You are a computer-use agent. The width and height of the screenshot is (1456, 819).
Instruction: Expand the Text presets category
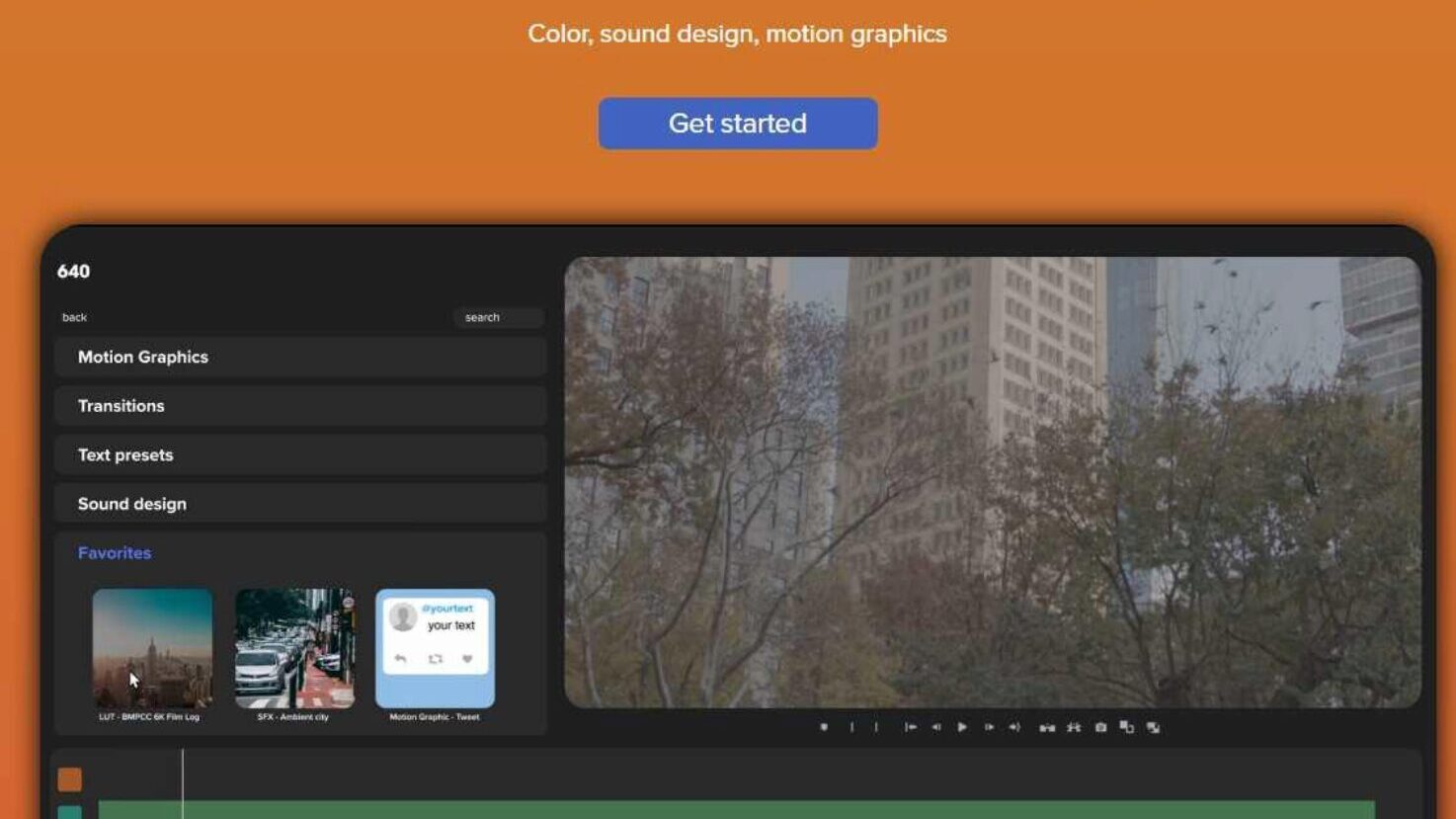(x=300, y=455)
